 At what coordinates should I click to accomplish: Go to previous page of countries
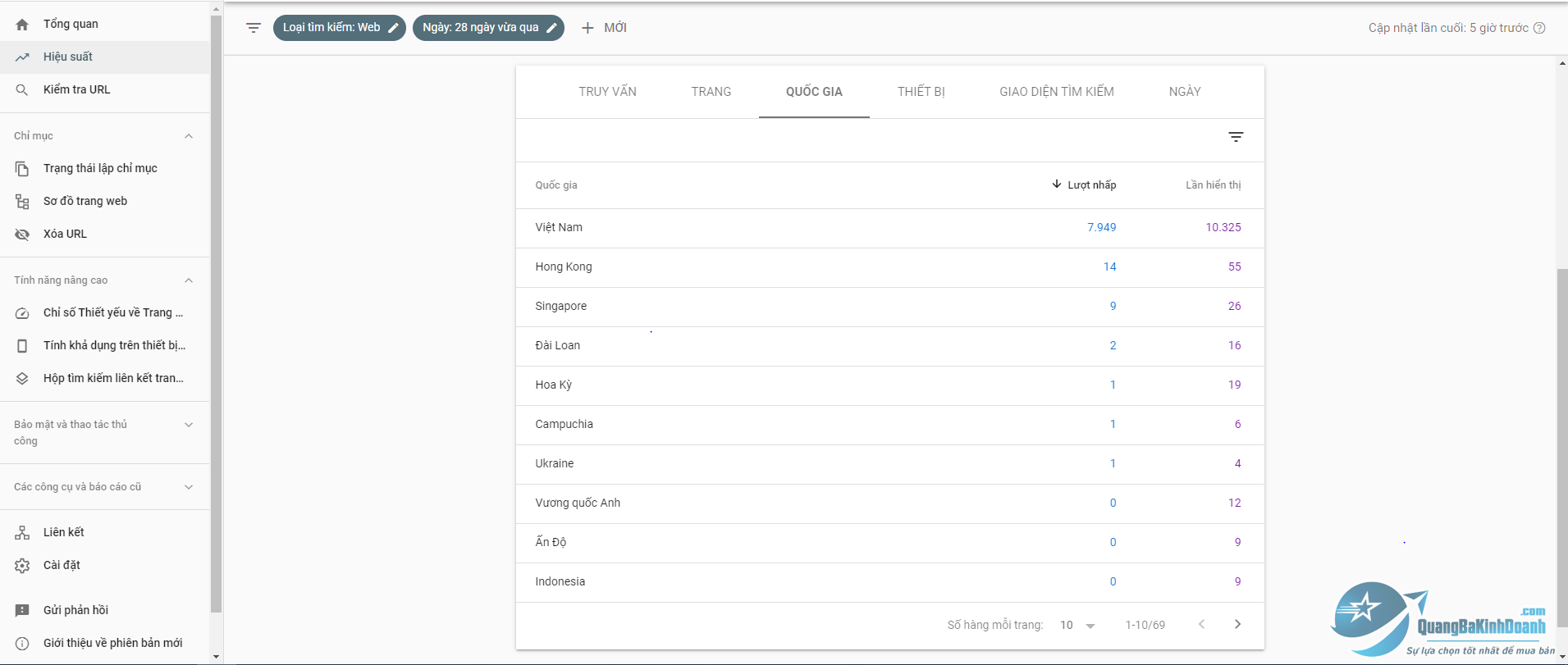pyautogui.click(x=1201, y=624)
